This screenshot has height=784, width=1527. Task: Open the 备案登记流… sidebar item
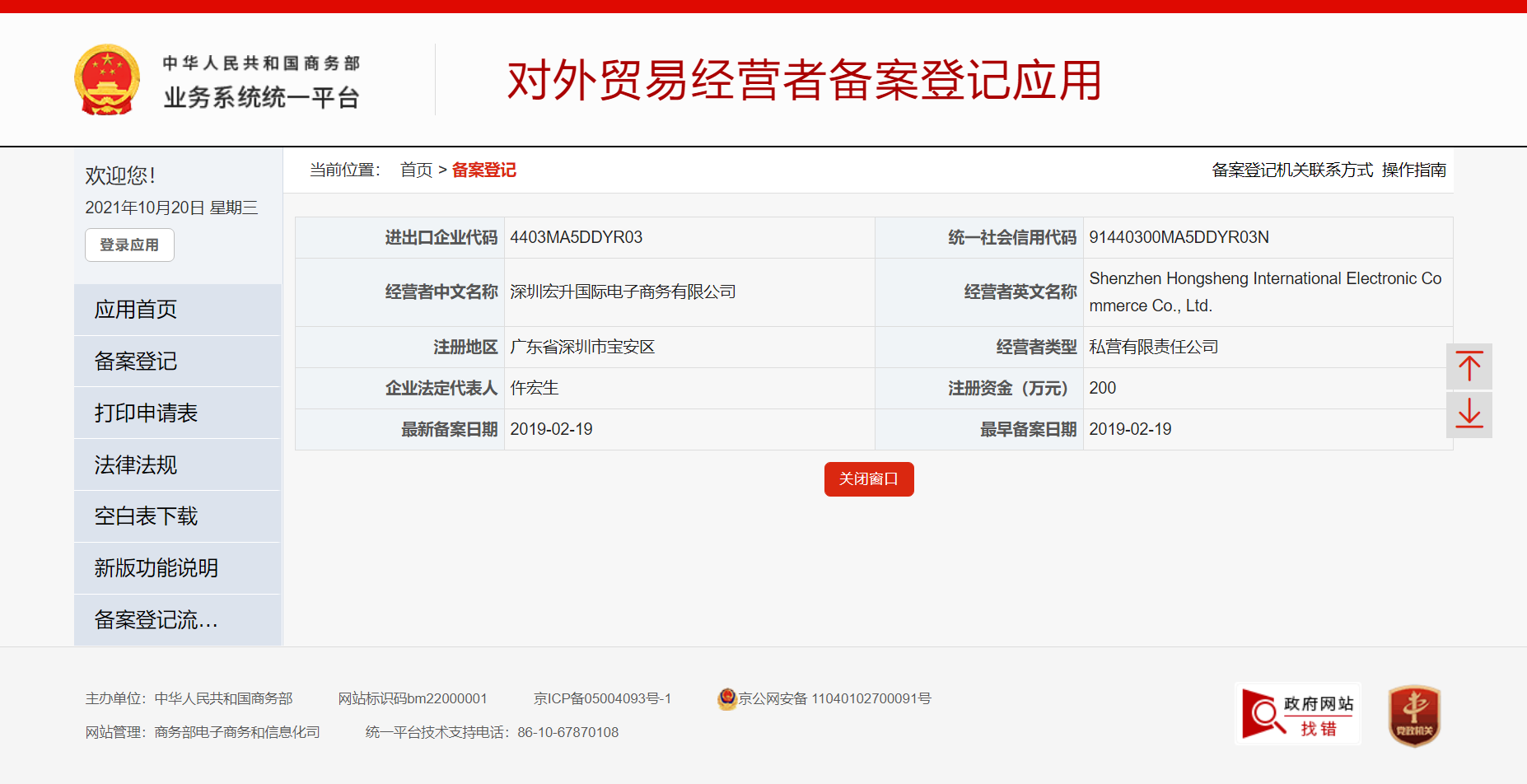point(178,620)
